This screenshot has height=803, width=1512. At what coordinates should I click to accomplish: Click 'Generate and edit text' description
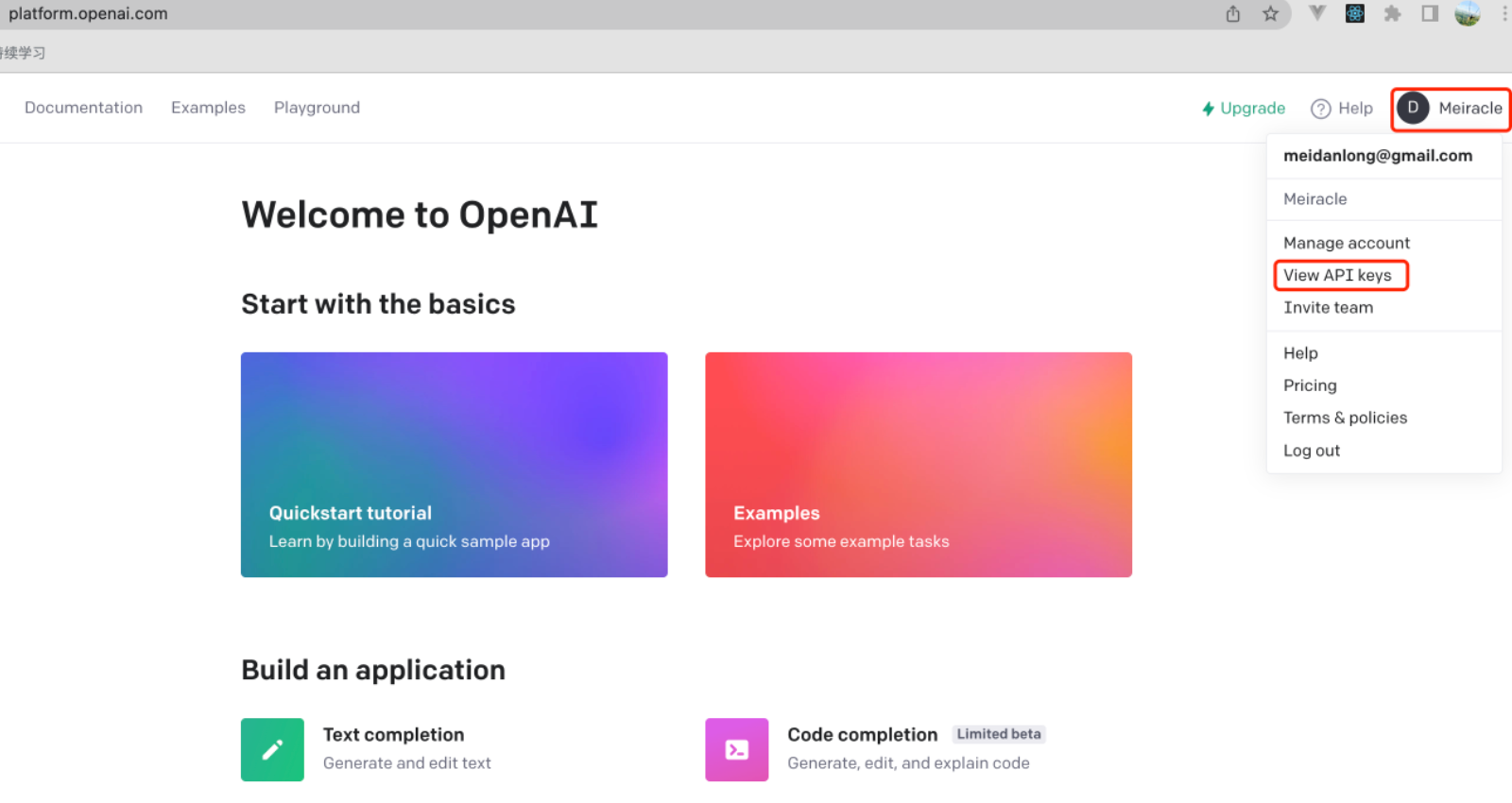(407, 763)
